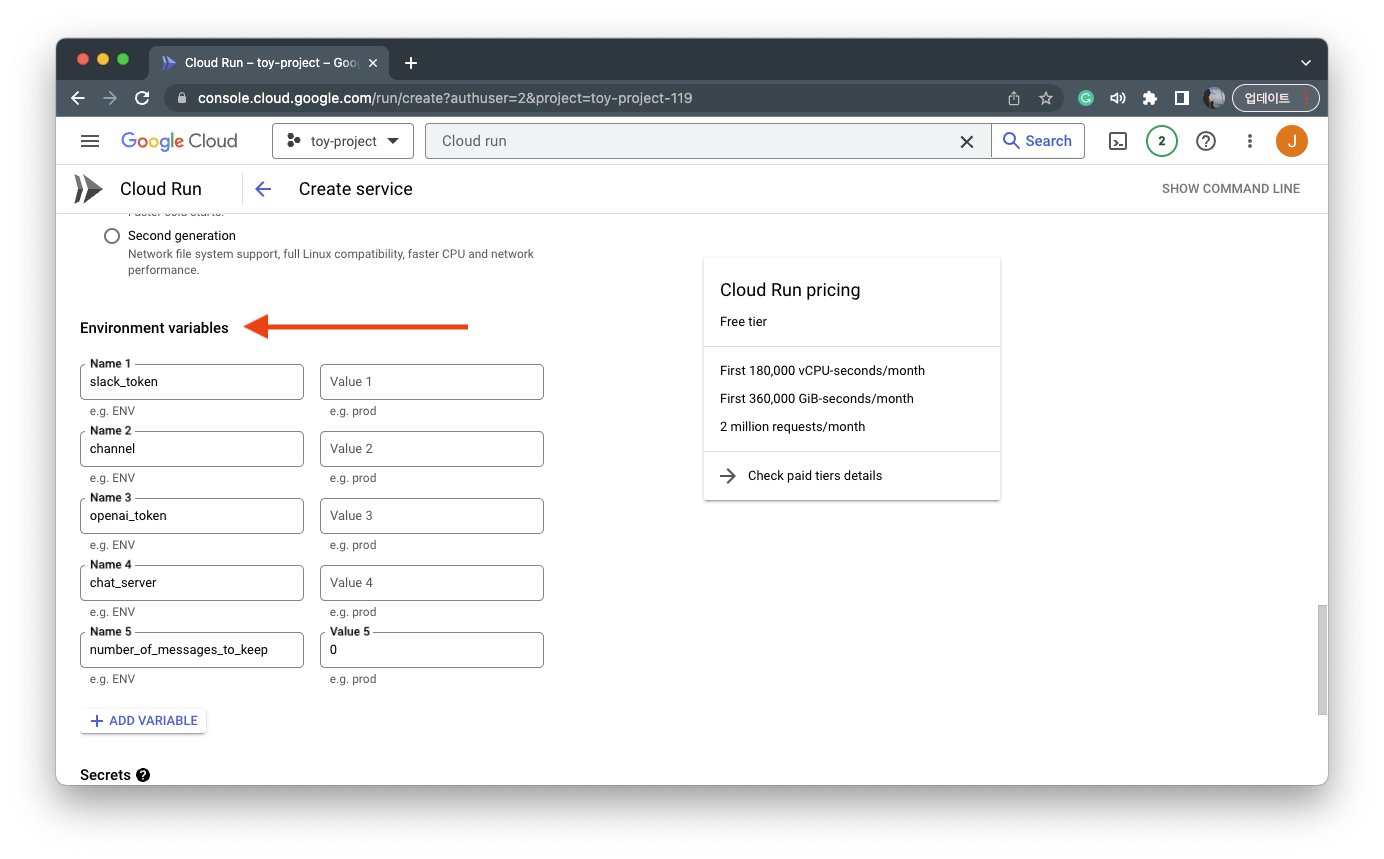Click the 2 million requests/month text

pyautogui.click(x=793, y=427)
